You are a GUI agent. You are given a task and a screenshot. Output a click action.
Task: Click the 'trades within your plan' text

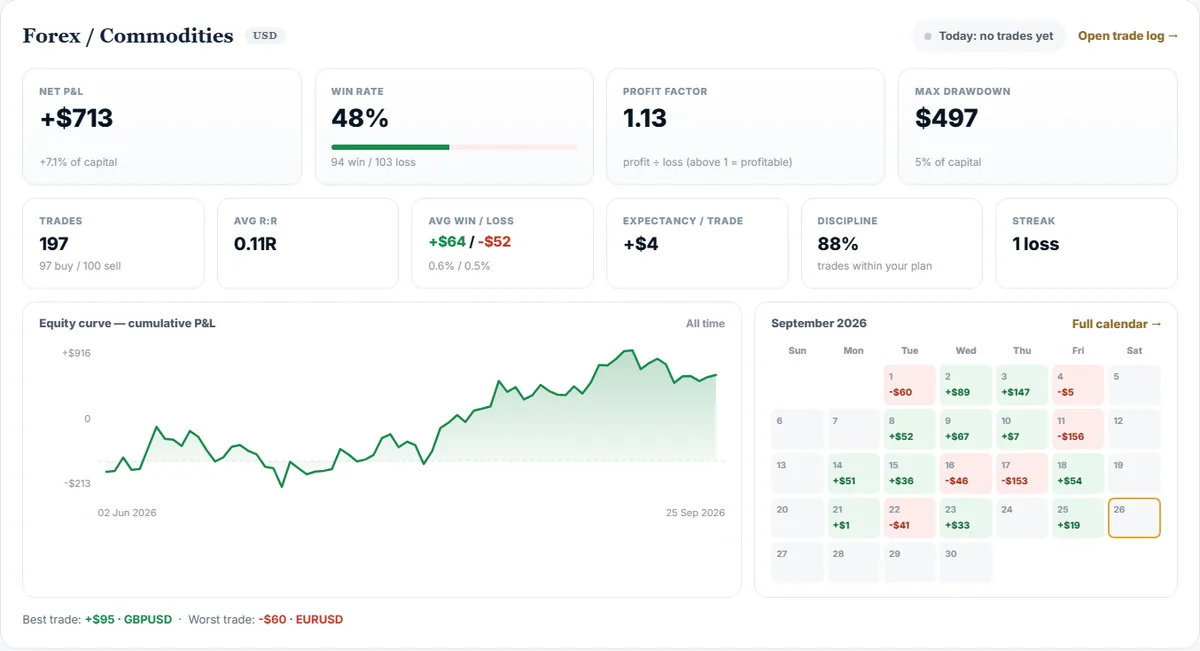pos(874,266)
